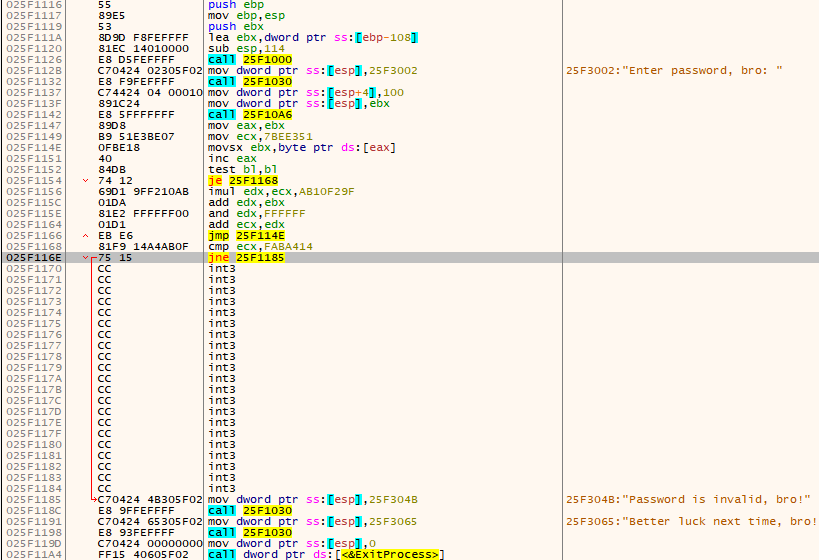Select the call 25F10A6 instruction
820x560 pixels.
coord(243,115)
